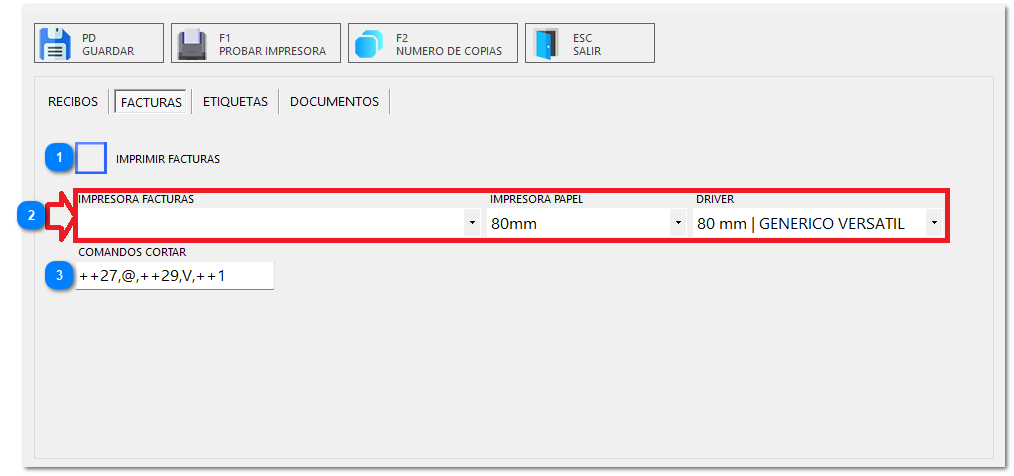Expand the Driver dropdown arrow
Viewport: 1014px width, 476px height.
pos(933,224)
